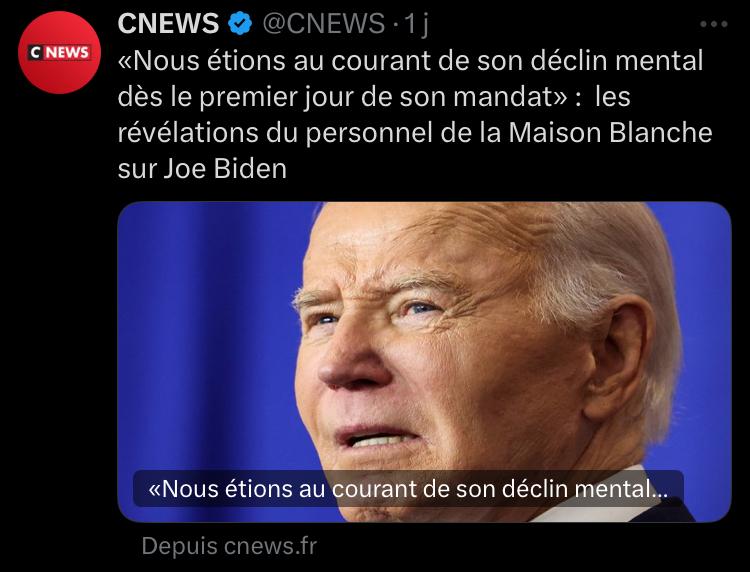
Task: Follow the Depuis cnews.fr source link
Action: 229,546
